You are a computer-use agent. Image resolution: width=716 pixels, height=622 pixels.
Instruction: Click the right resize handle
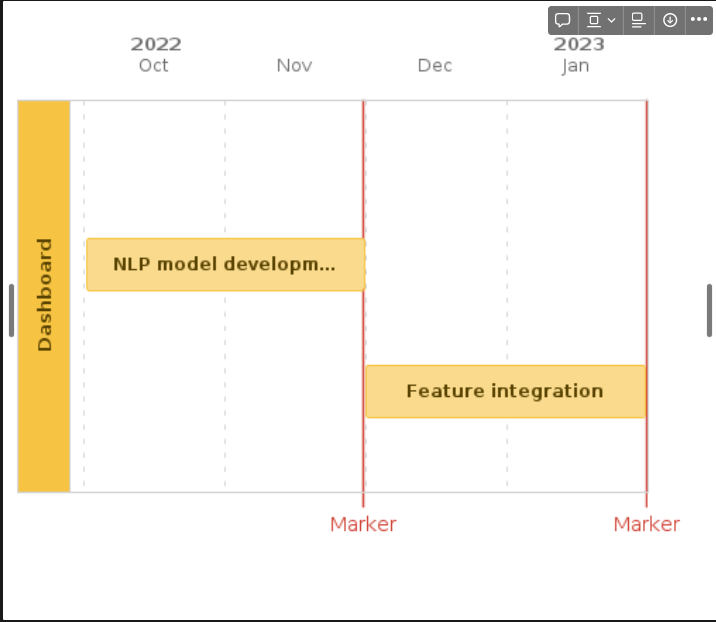(x=709, y=310)
